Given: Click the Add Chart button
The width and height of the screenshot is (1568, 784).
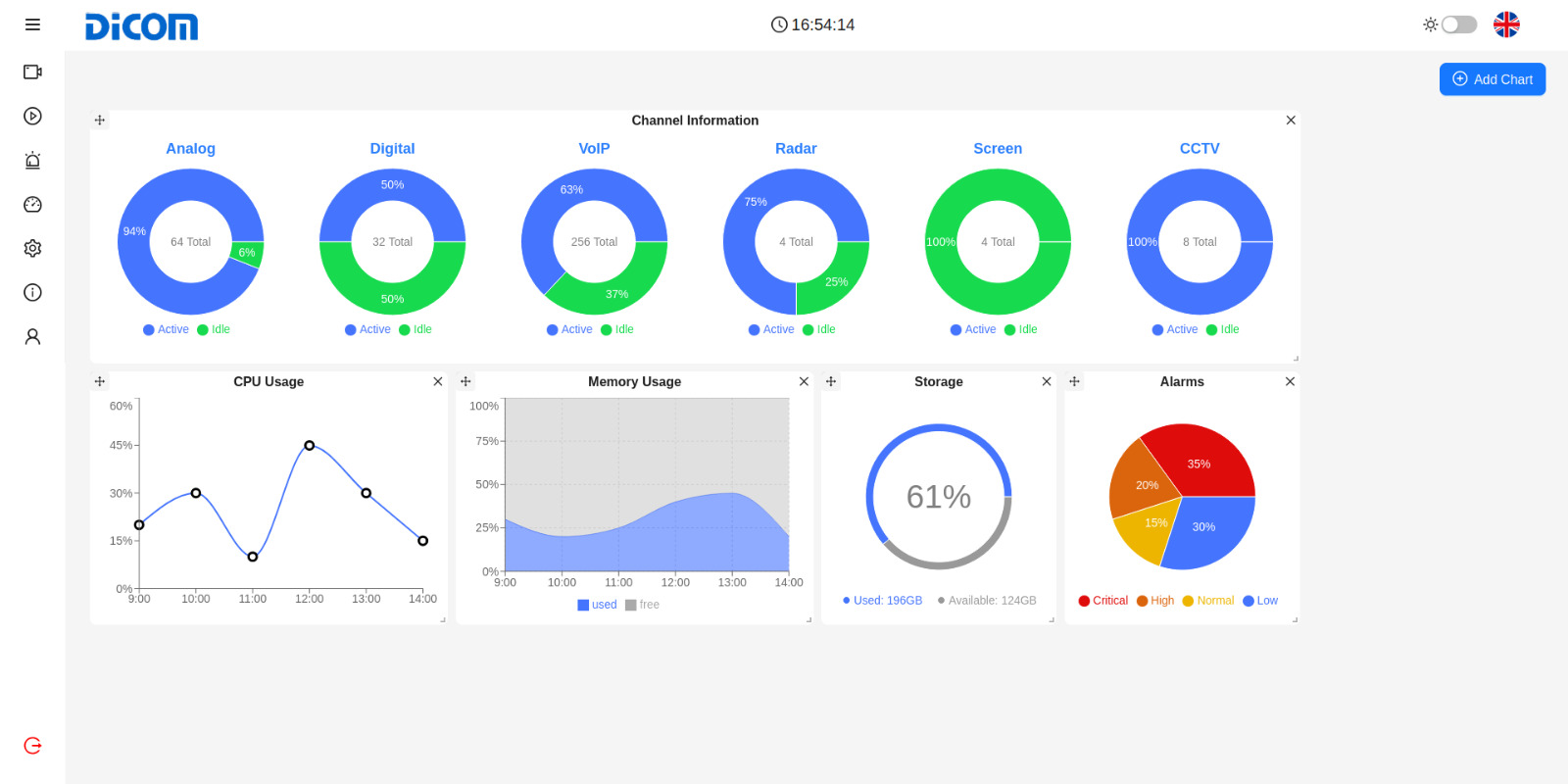Looking at the screenshot, I should tap(1492, 79).
